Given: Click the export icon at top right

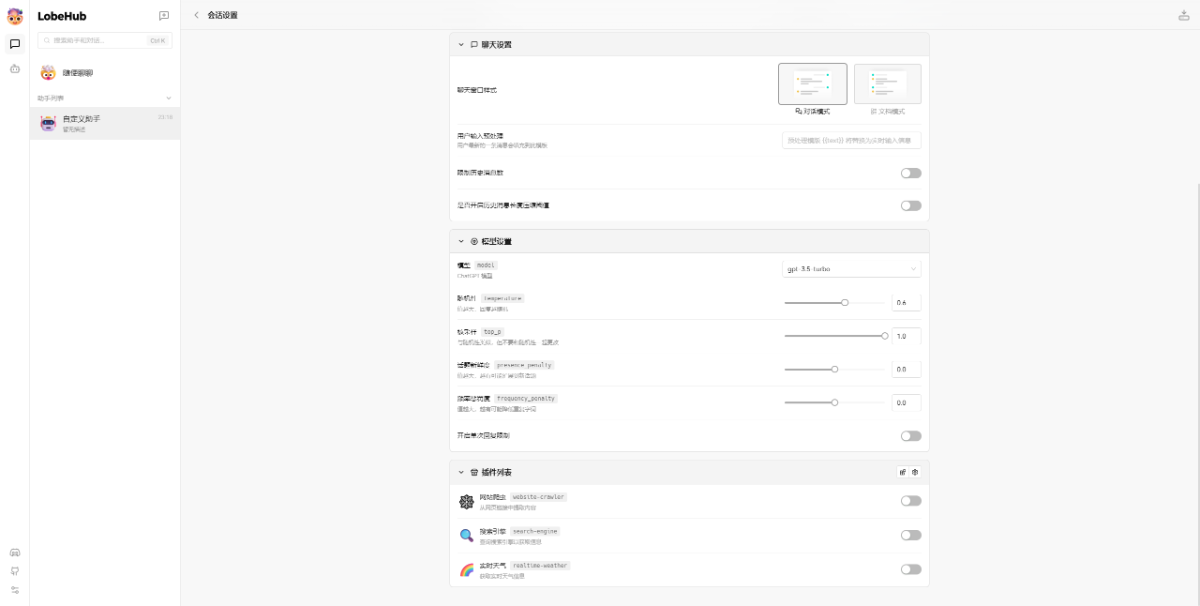Looking at the screenshot, I should coord(1184,15).
